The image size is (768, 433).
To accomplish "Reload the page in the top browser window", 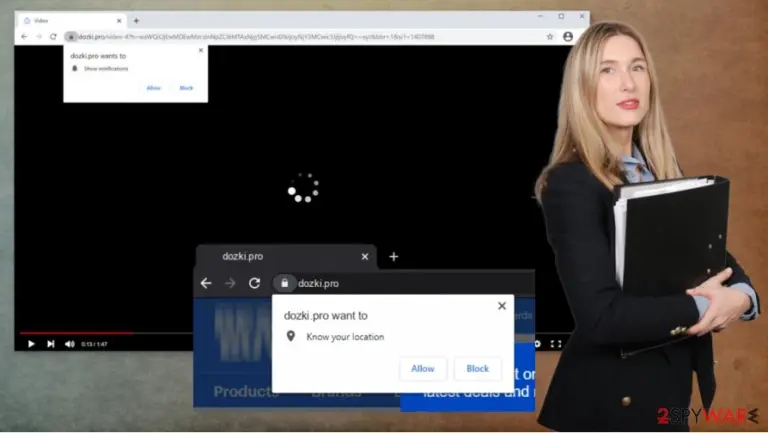I will coord(53,37).
